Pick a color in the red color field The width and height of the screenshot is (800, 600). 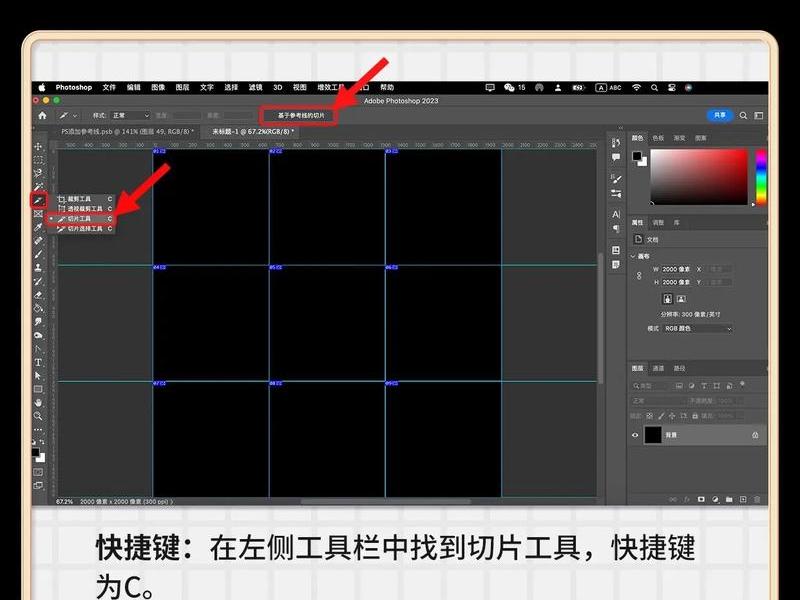click(699, 177)
